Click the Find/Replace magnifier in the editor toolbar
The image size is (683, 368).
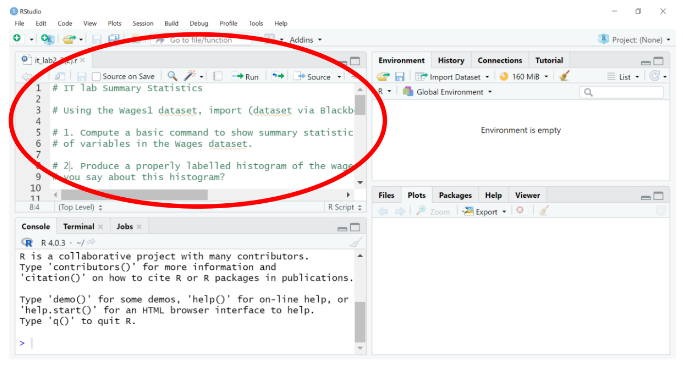pos(172,76)
